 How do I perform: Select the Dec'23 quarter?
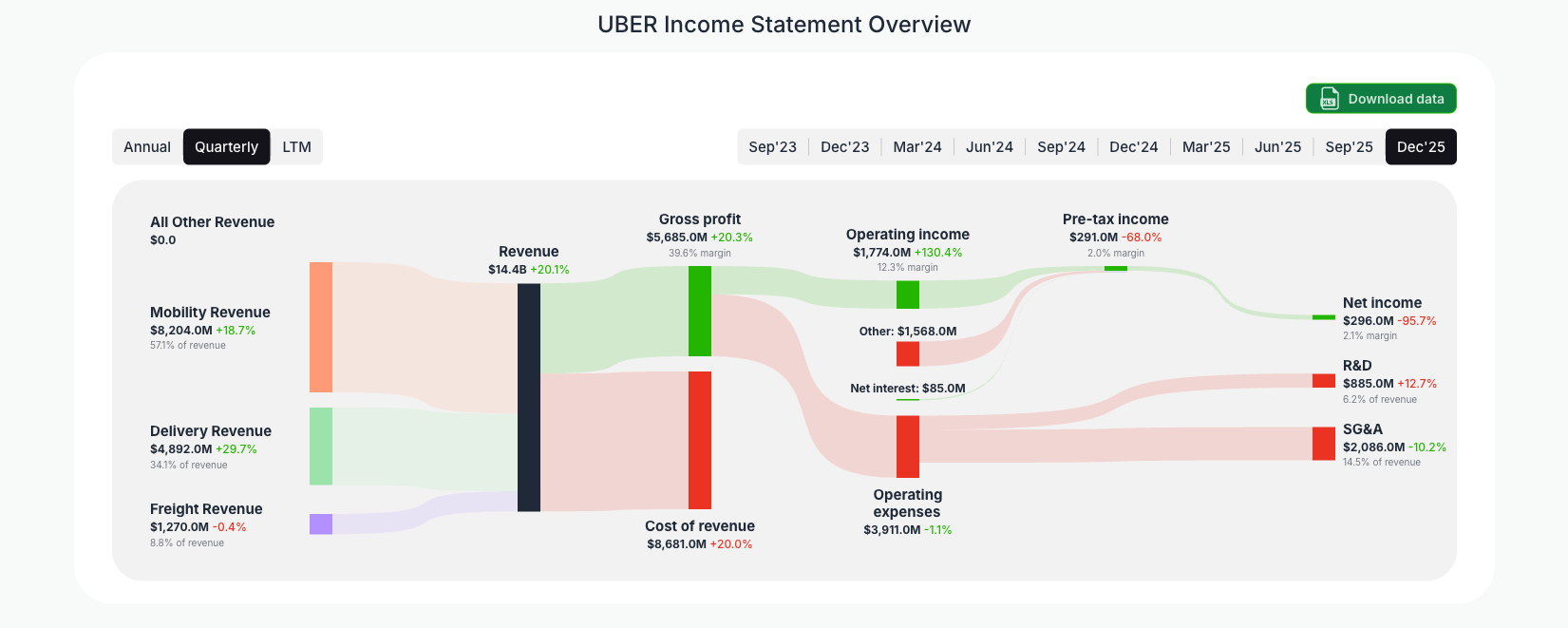click(x=844, y=146)
